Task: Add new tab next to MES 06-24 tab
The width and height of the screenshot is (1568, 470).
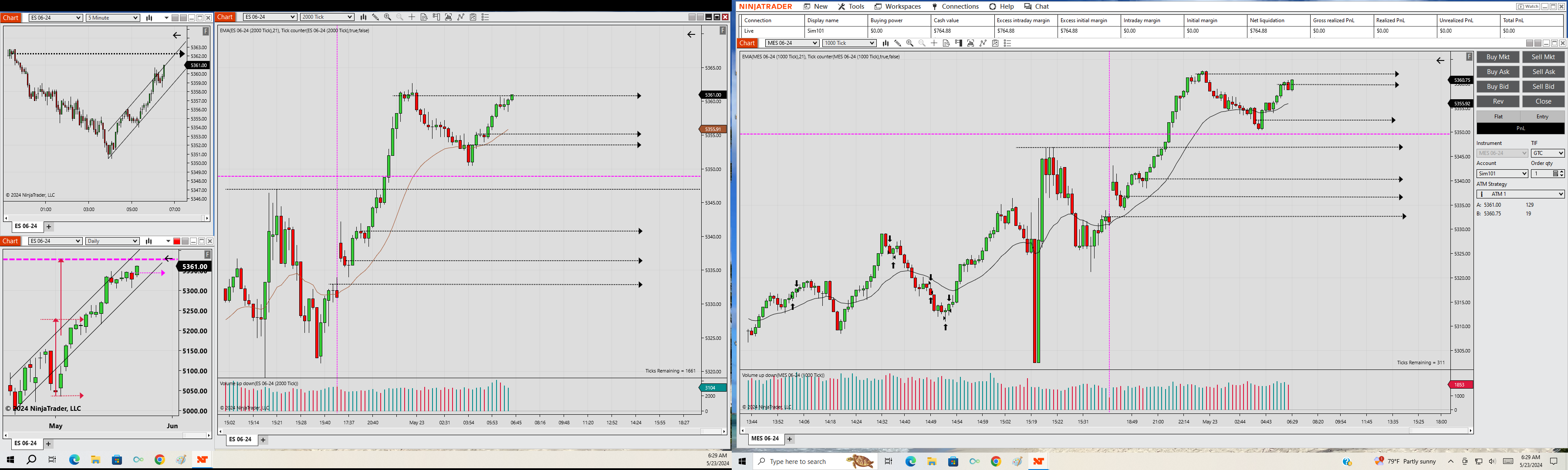Action: click(x=790, y=438)
